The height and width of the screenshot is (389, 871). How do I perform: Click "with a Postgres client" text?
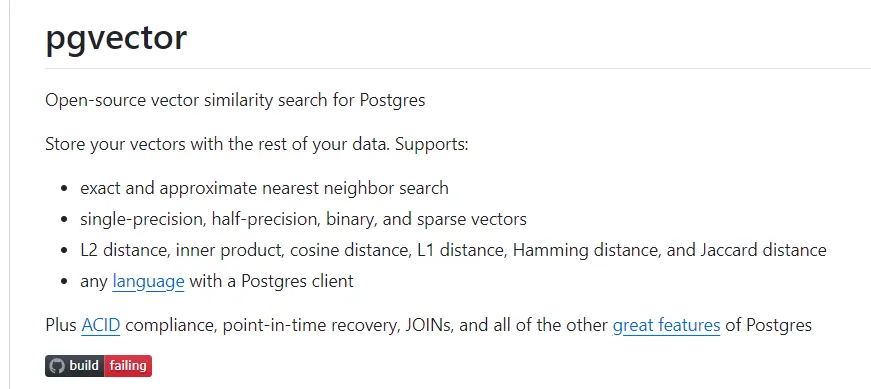point(271,281)
